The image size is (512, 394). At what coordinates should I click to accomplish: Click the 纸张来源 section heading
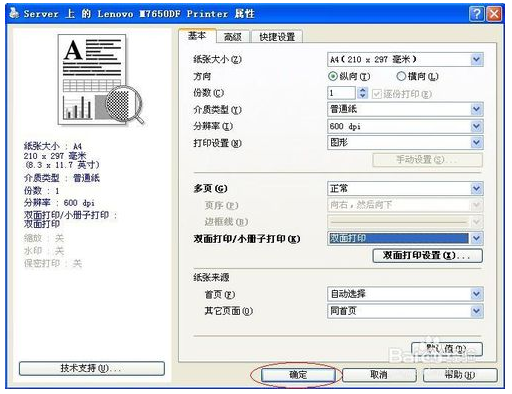pyautogui.click(x=211, y=277)
